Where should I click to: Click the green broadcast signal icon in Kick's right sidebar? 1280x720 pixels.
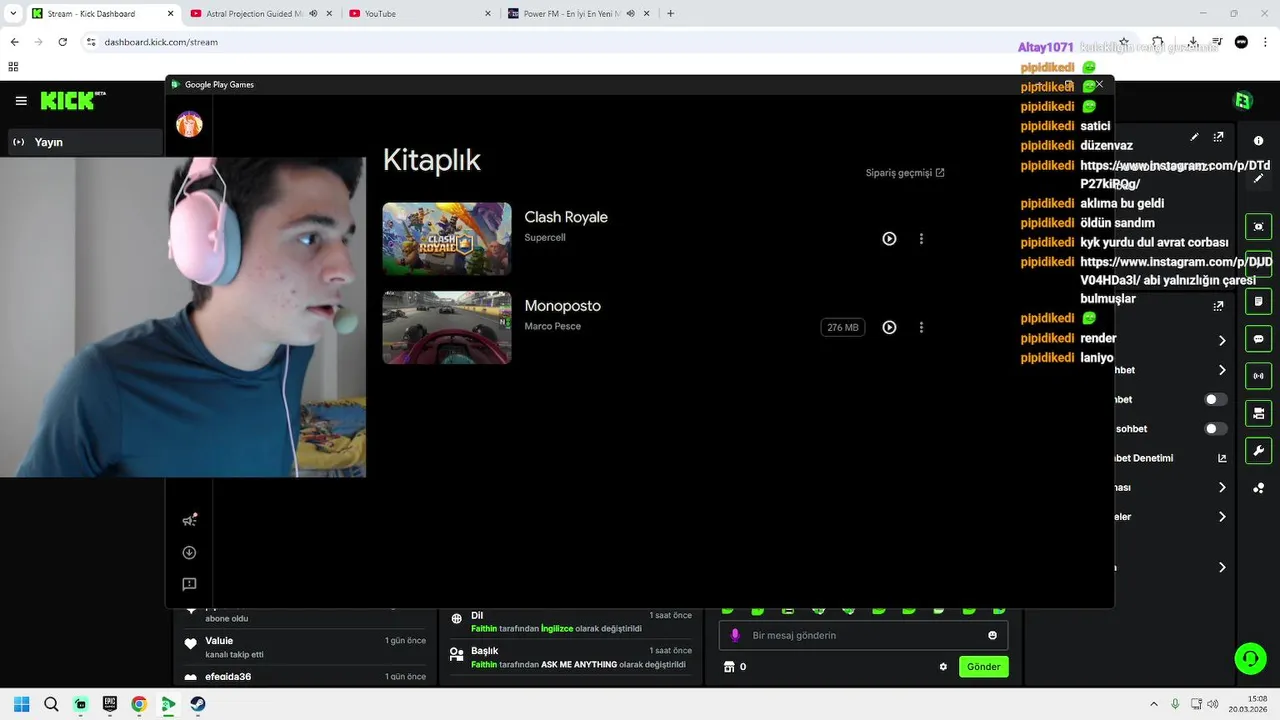[x=1259, y=376]
